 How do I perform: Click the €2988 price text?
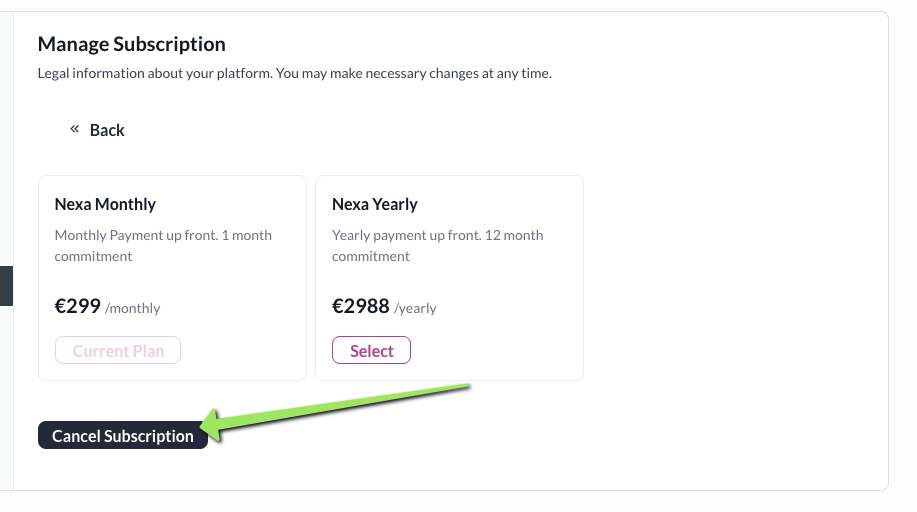(x=360, y=306)
